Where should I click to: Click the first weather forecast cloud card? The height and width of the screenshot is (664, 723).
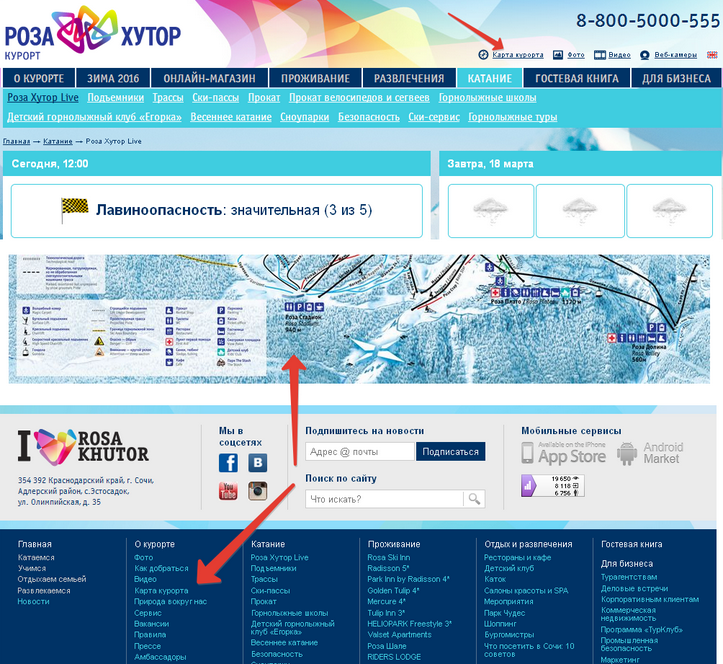click(x=491, y=211)
